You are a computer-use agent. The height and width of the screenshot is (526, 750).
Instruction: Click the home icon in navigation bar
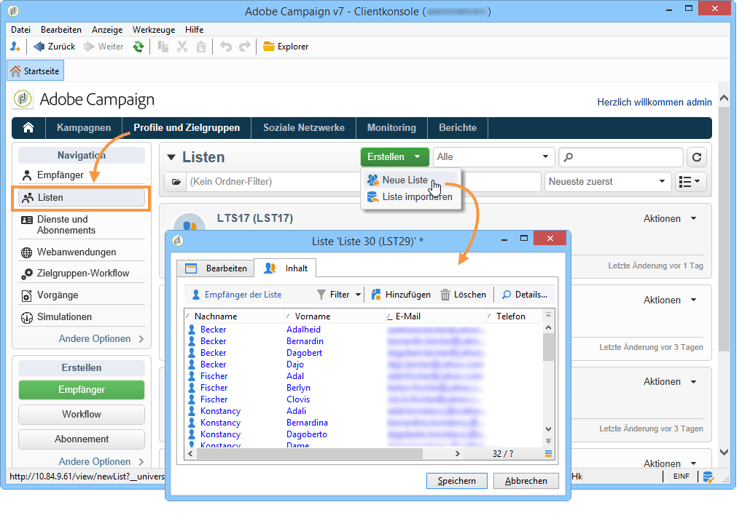[x=28, y=128]
